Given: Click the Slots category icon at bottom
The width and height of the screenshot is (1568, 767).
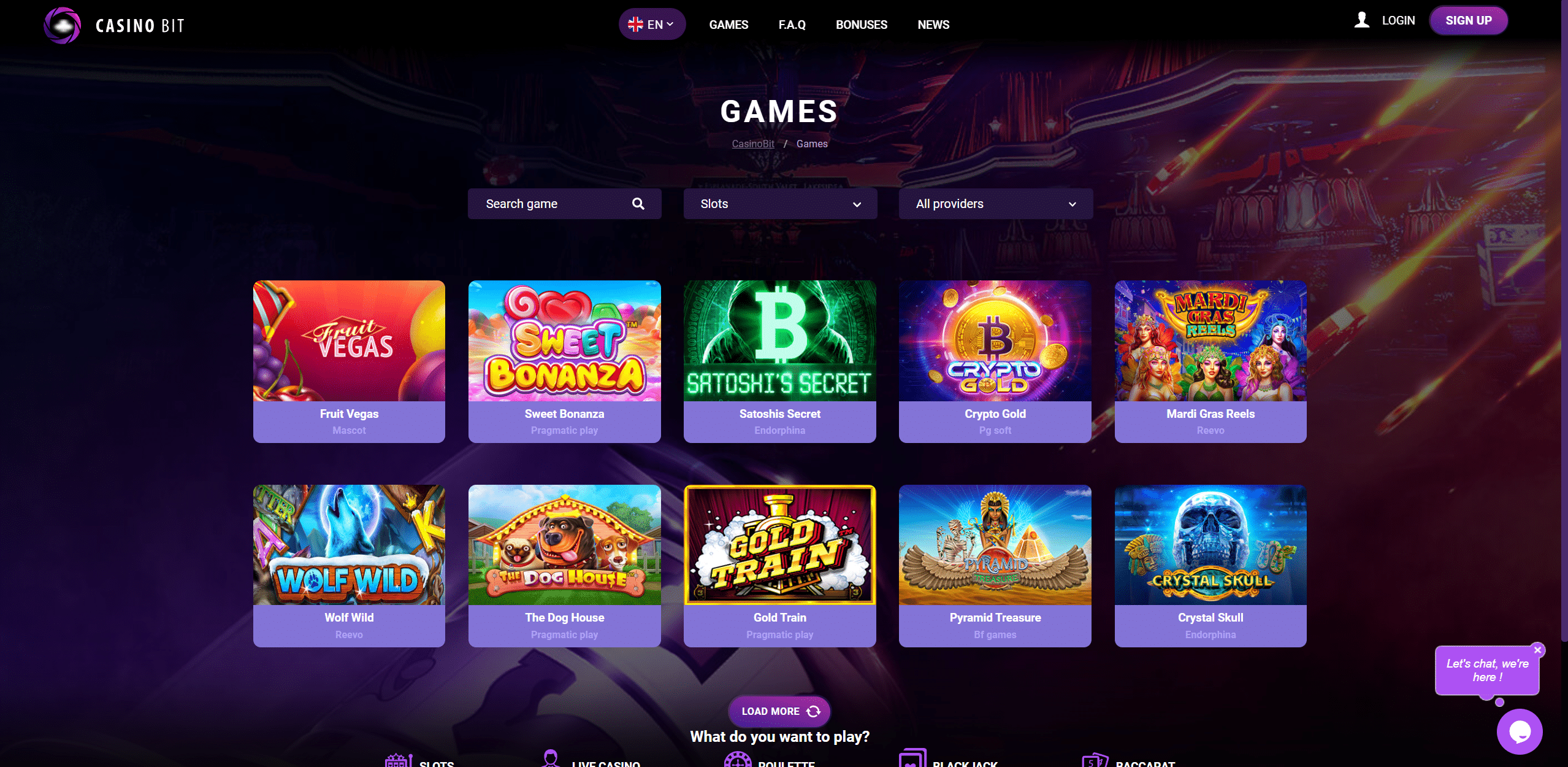Looking at the screenshot, I should [398, 760].
